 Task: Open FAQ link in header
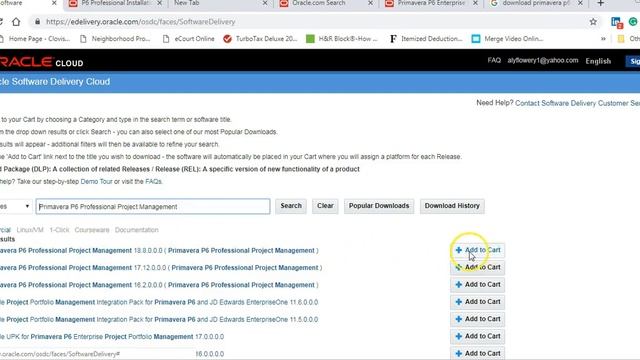click(x=494, y=60)
